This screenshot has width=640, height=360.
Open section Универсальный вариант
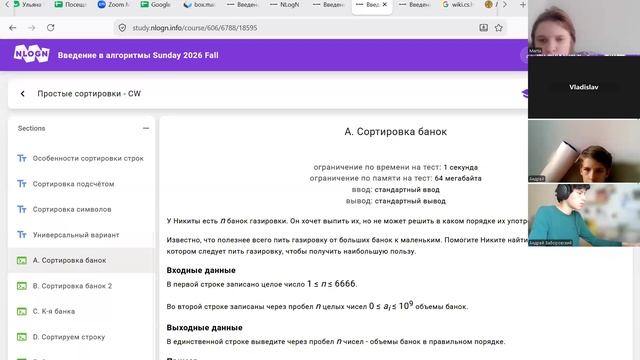(81, 235)
